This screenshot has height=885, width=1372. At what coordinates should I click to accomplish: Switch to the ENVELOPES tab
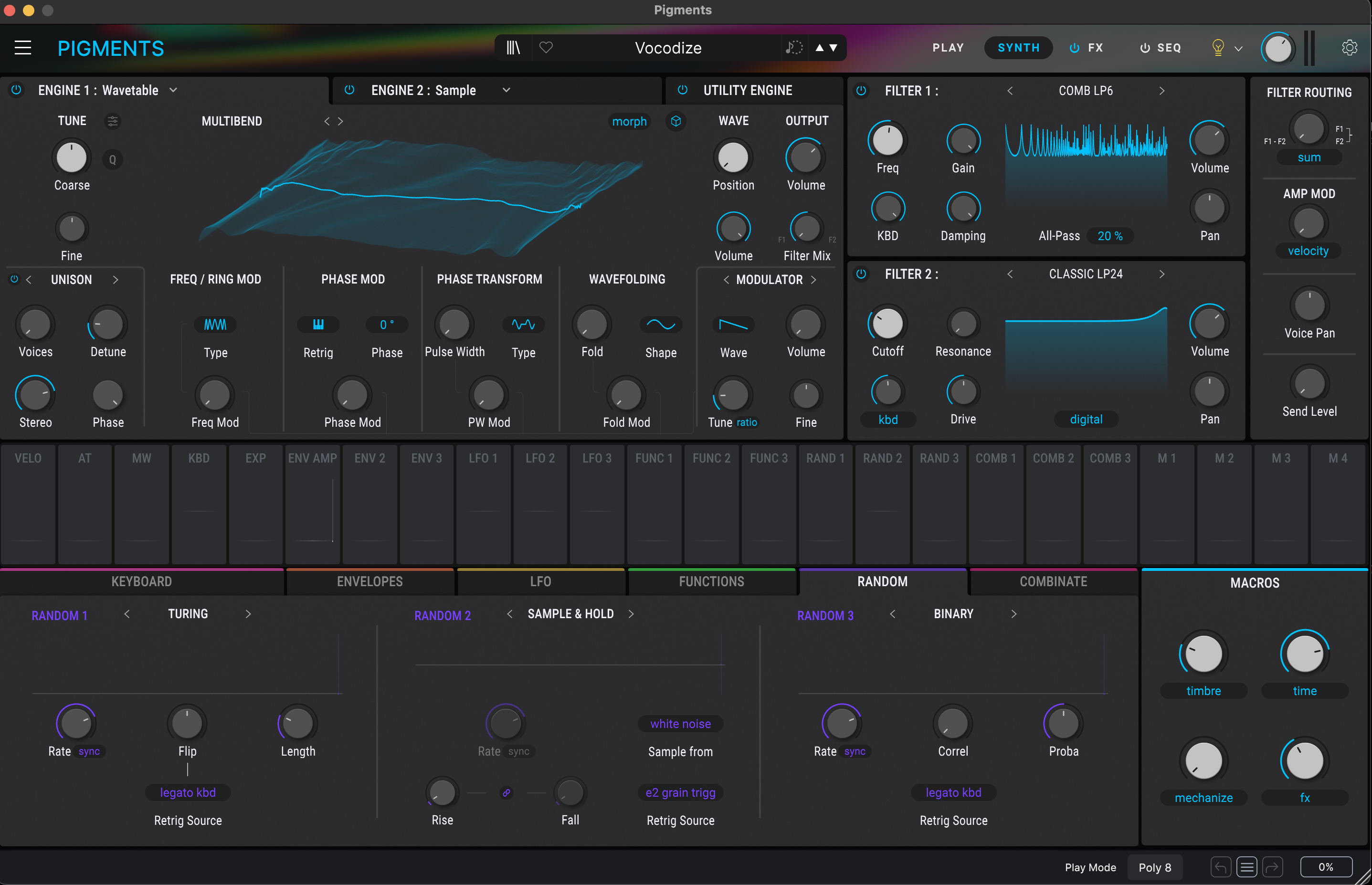tap(369, 581)
